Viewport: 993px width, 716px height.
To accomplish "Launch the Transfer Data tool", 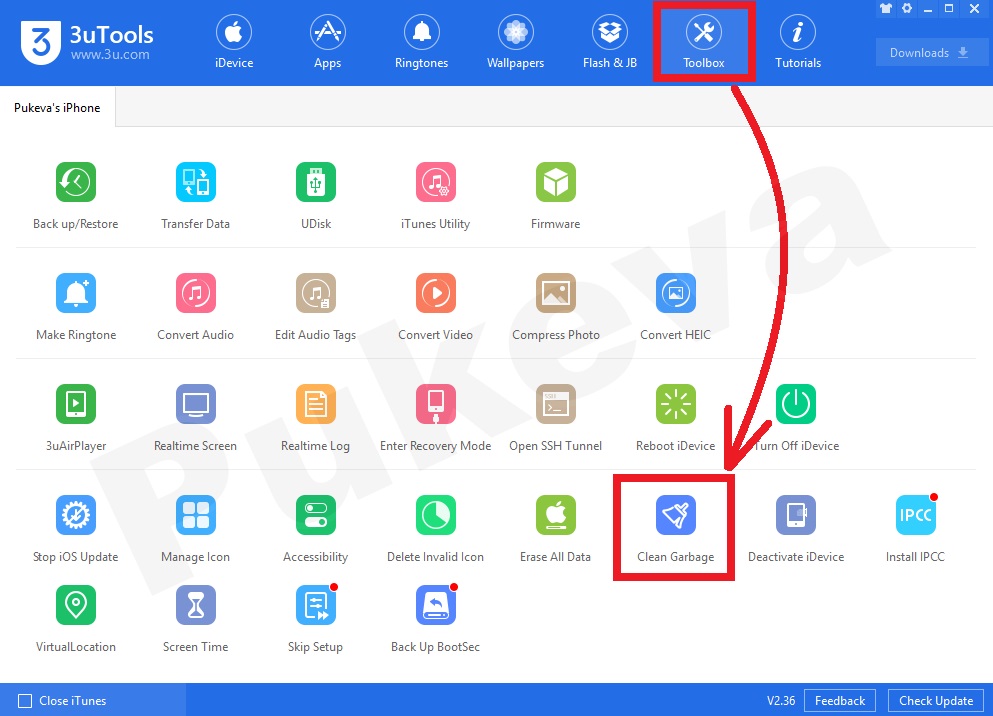I will coord(196,182).
